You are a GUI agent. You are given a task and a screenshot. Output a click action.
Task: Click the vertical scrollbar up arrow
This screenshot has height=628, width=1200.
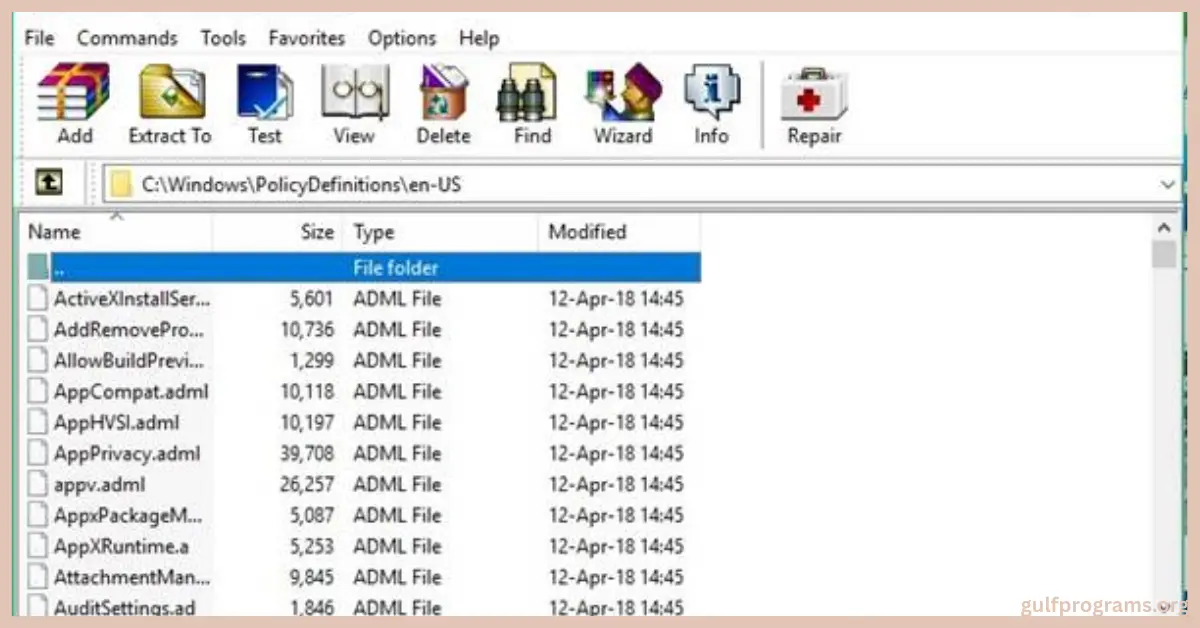click(x=1164, y=226)
